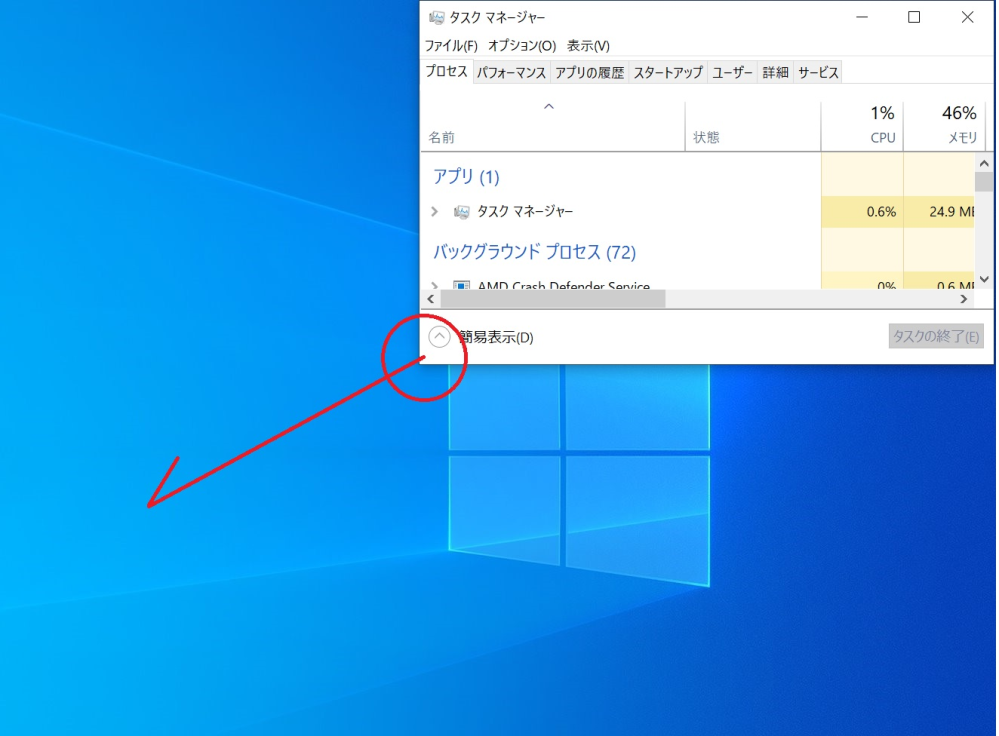Click the 簡易表示 collapse arrow icon
Screen dimensions: 999x736
(x=439, y=336)
